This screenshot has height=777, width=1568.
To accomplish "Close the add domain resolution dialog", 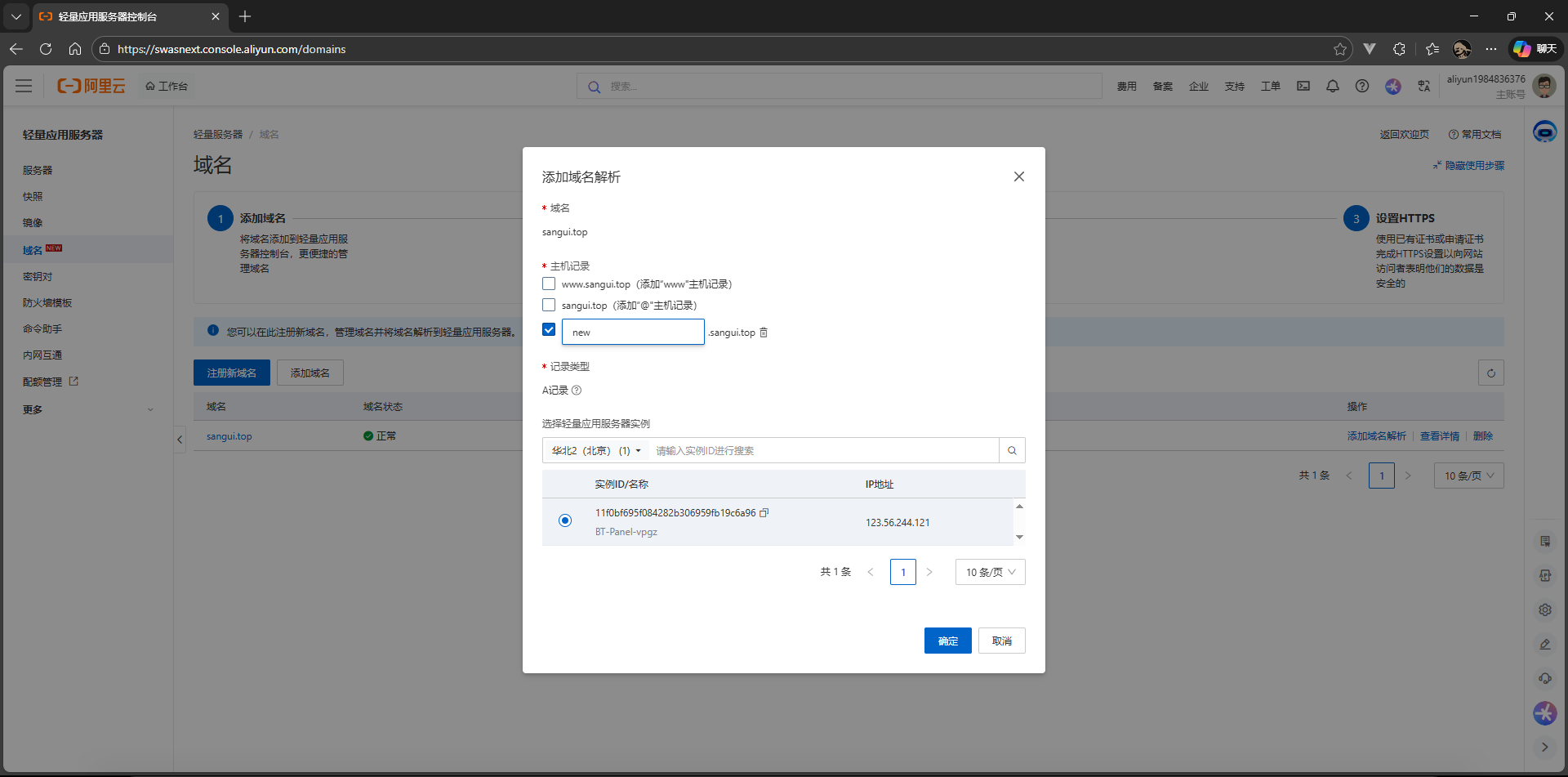I will (1018, 176).
